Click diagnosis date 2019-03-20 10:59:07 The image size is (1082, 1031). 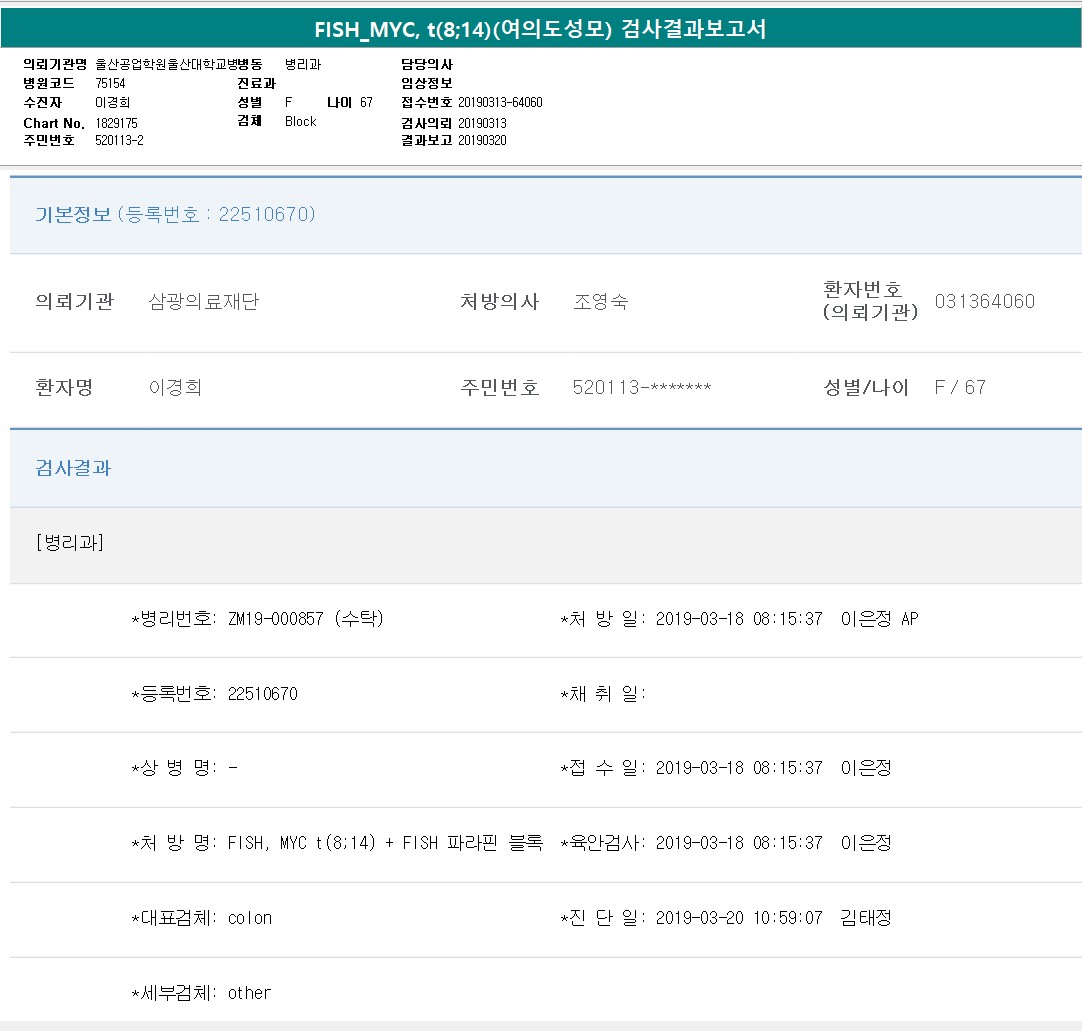pos(738,918)
